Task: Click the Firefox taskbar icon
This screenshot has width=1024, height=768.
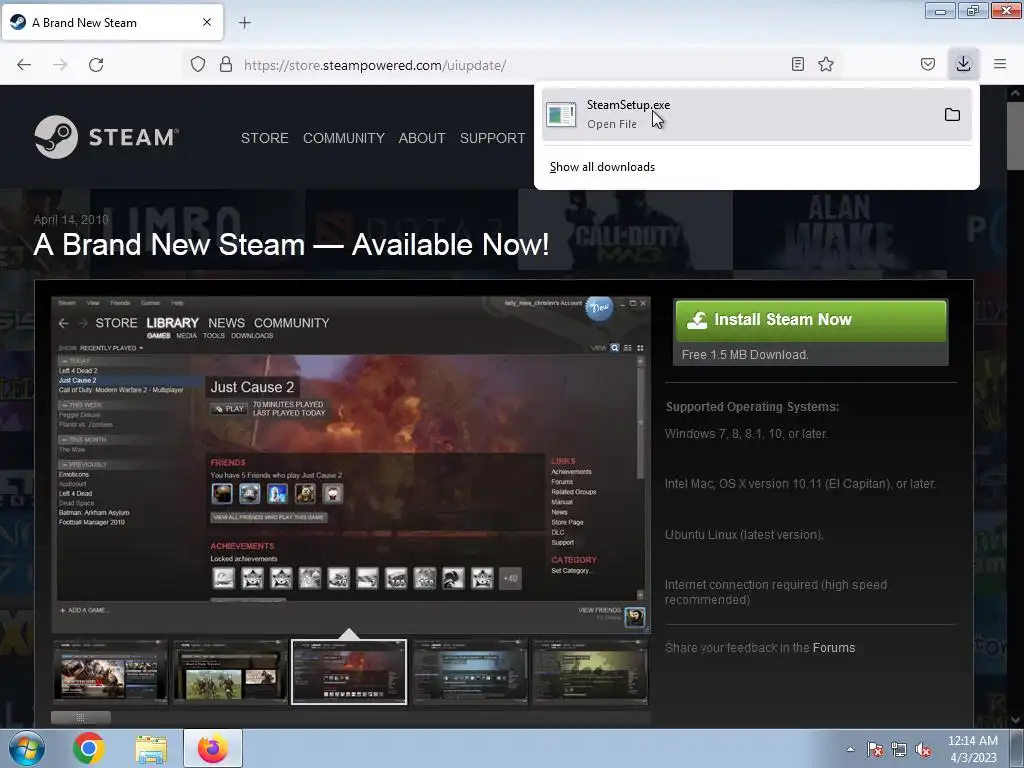Action: click(x=213, y=748)
